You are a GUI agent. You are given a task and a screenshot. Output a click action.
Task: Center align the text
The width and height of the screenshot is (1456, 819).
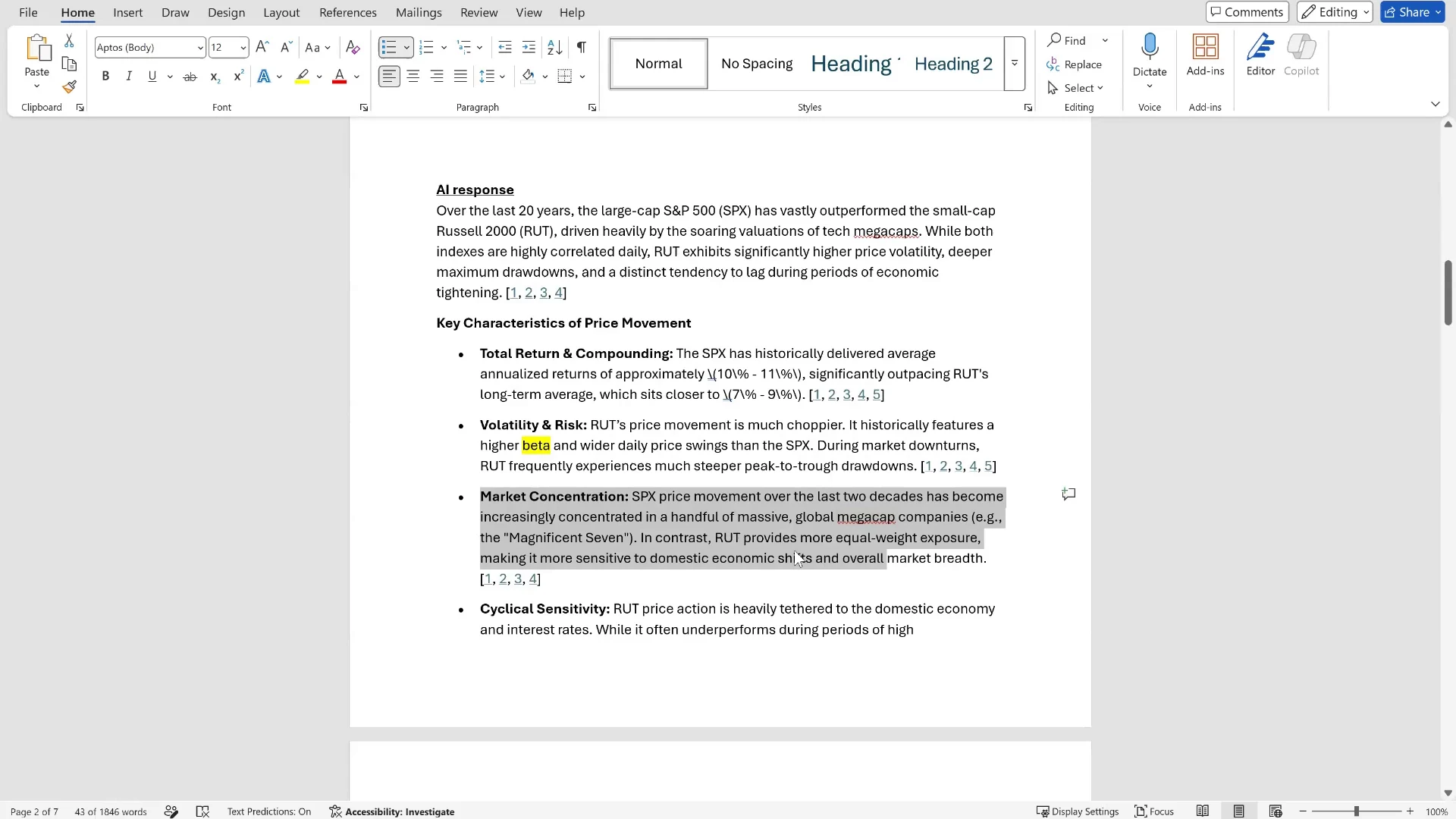coord(413,77)
